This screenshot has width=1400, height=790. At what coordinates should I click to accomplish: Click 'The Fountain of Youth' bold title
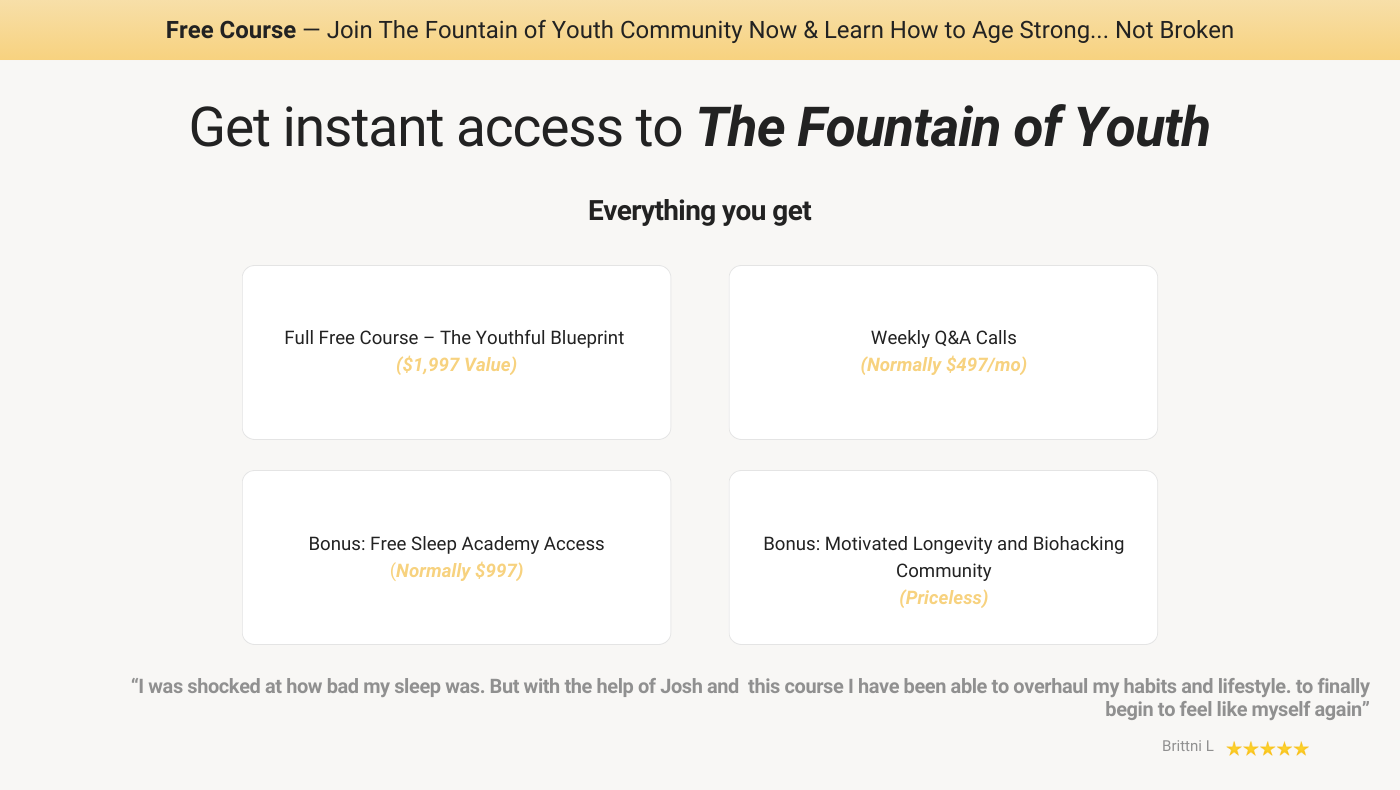(x=953, y=128)
